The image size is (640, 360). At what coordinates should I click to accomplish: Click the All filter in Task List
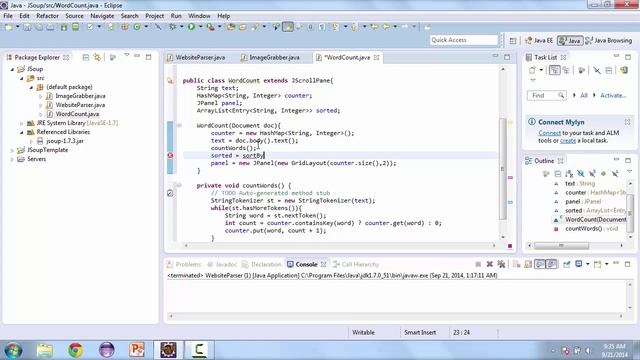click(584, 96)
